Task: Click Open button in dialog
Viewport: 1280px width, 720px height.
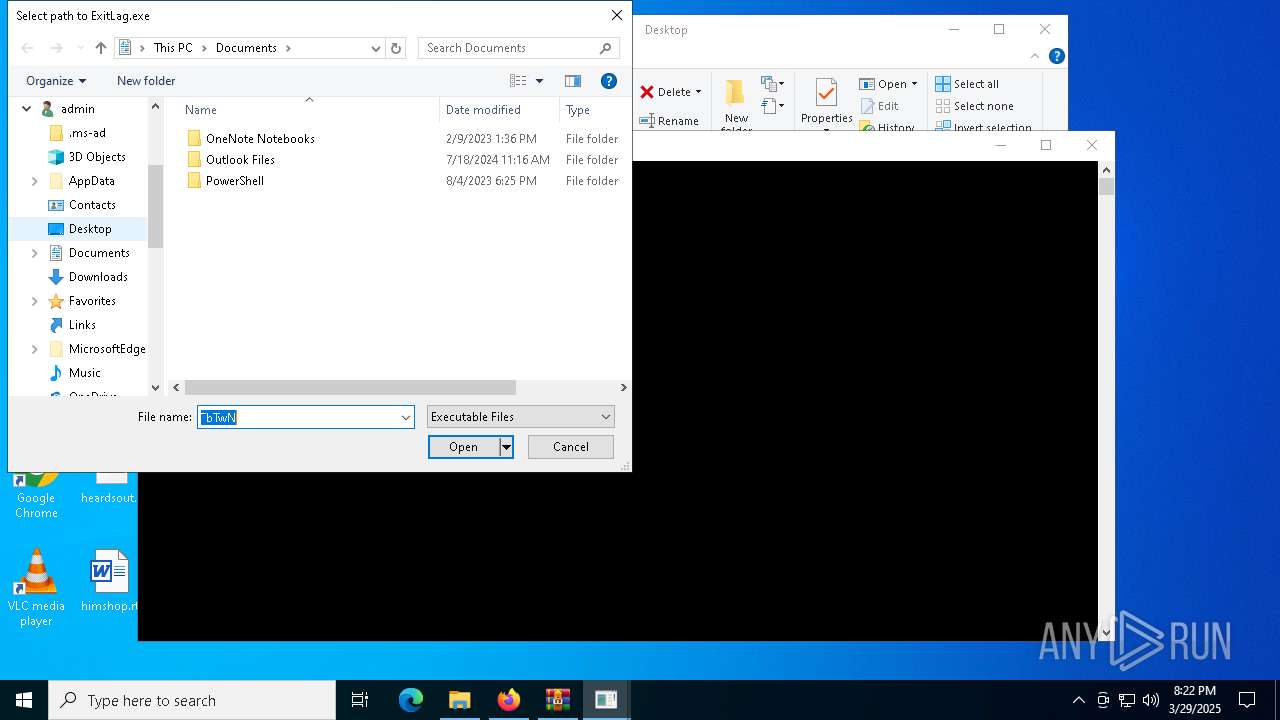Action: click(464, 447)
